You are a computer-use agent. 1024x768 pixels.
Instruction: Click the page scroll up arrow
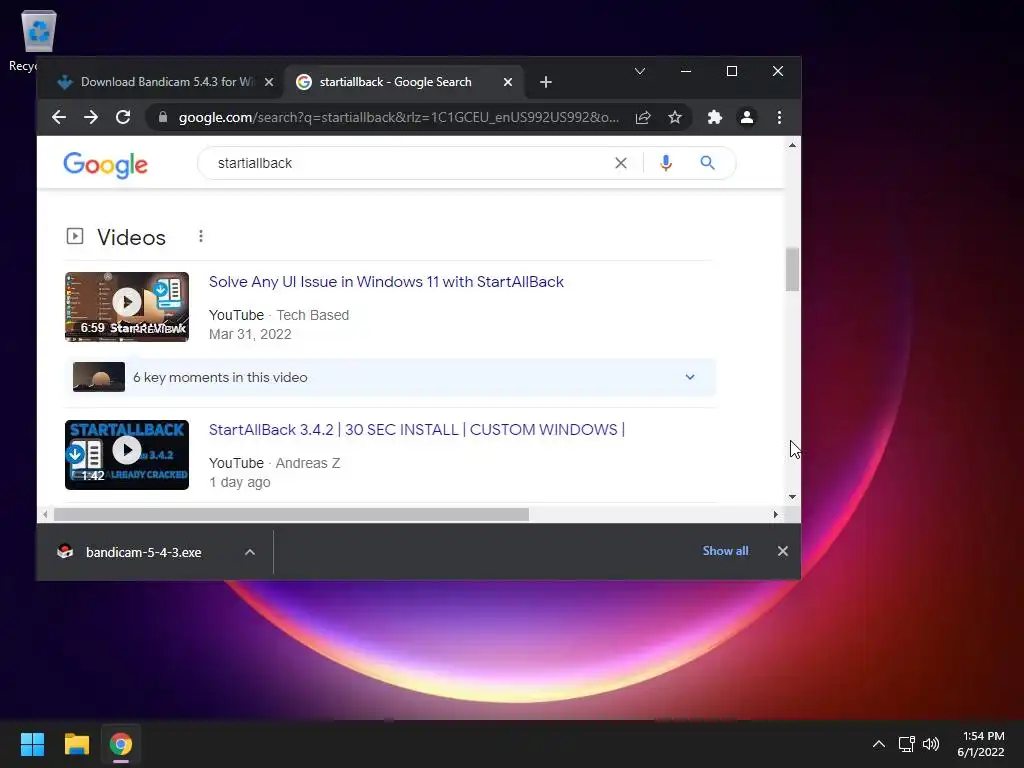[792, 146]
